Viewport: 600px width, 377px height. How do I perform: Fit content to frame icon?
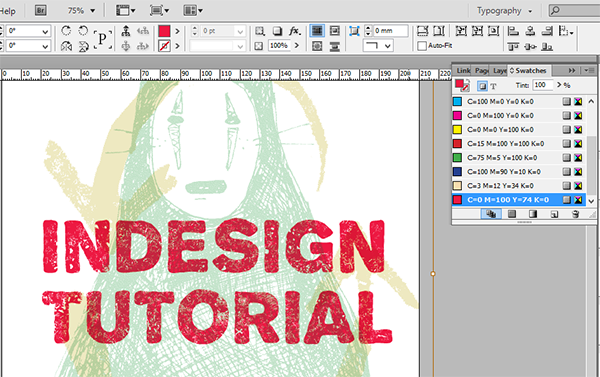[461, 31]
